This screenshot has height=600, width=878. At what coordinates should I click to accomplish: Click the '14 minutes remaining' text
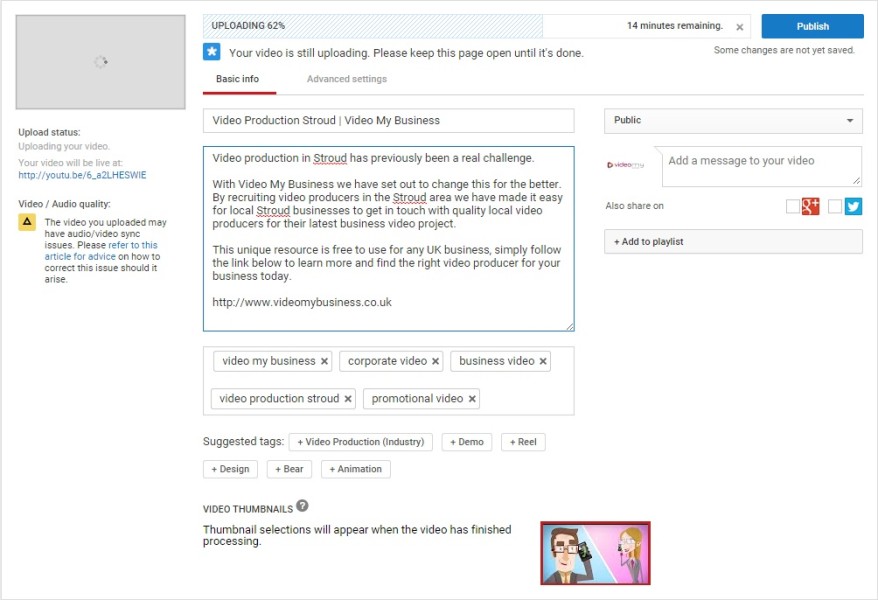click(675, 26)
